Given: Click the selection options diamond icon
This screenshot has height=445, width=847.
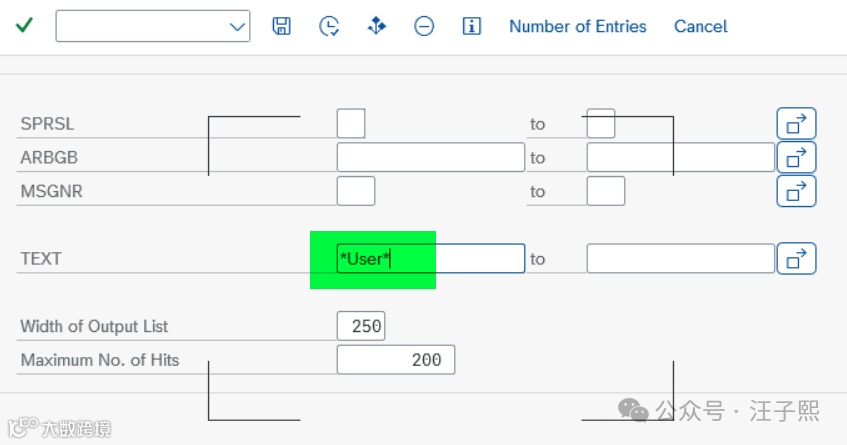Looking at the screenshot, I should 377,26.
